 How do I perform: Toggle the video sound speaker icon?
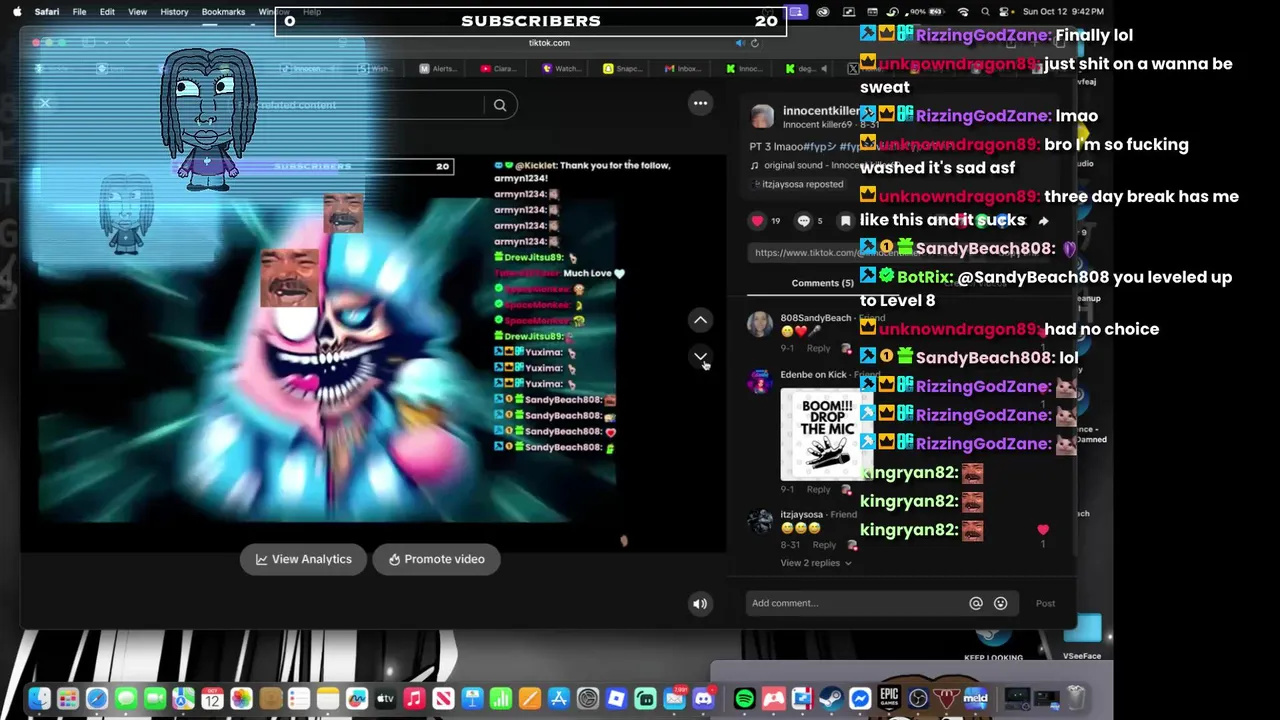tap(700, 603)
